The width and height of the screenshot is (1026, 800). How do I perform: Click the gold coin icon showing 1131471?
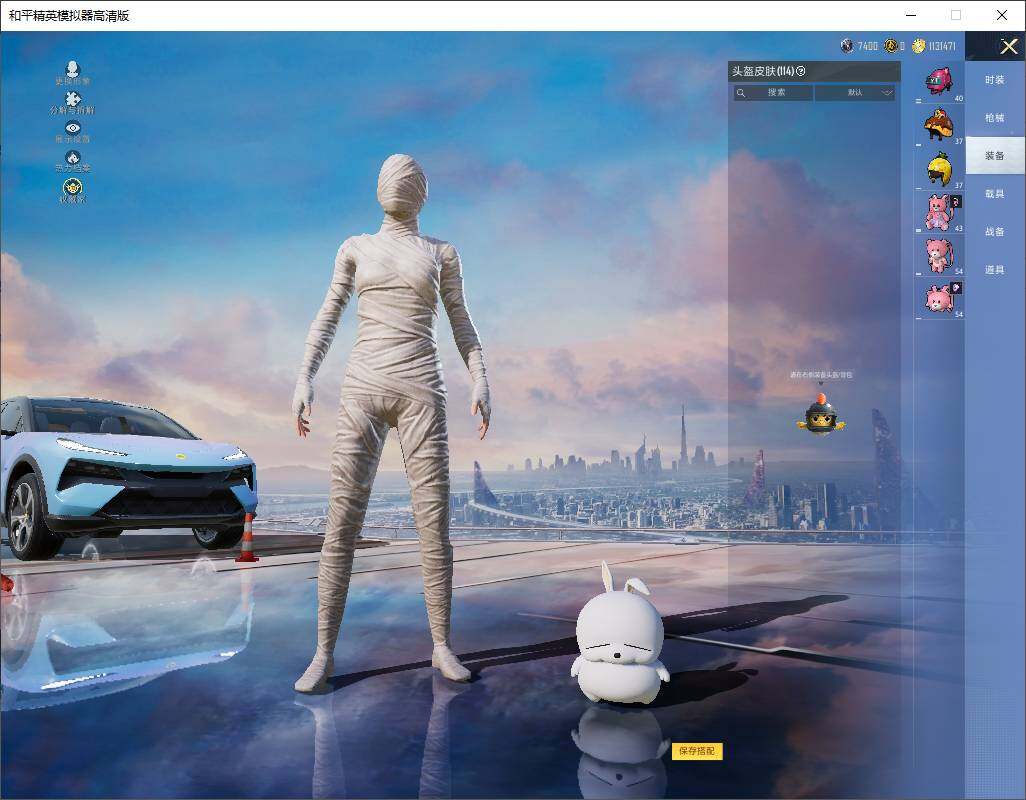click(919, 46)
